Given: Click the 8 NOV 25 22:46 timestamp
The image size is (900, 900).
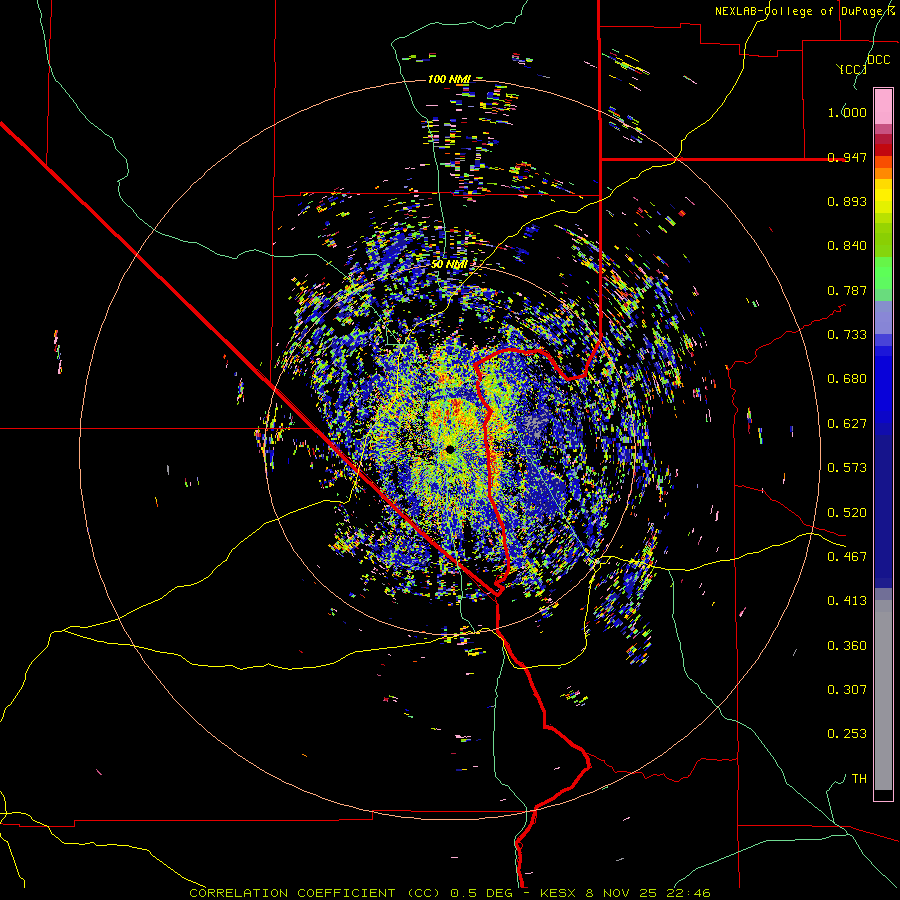Looking at the screenshot, I should click(x=648, y=893).
